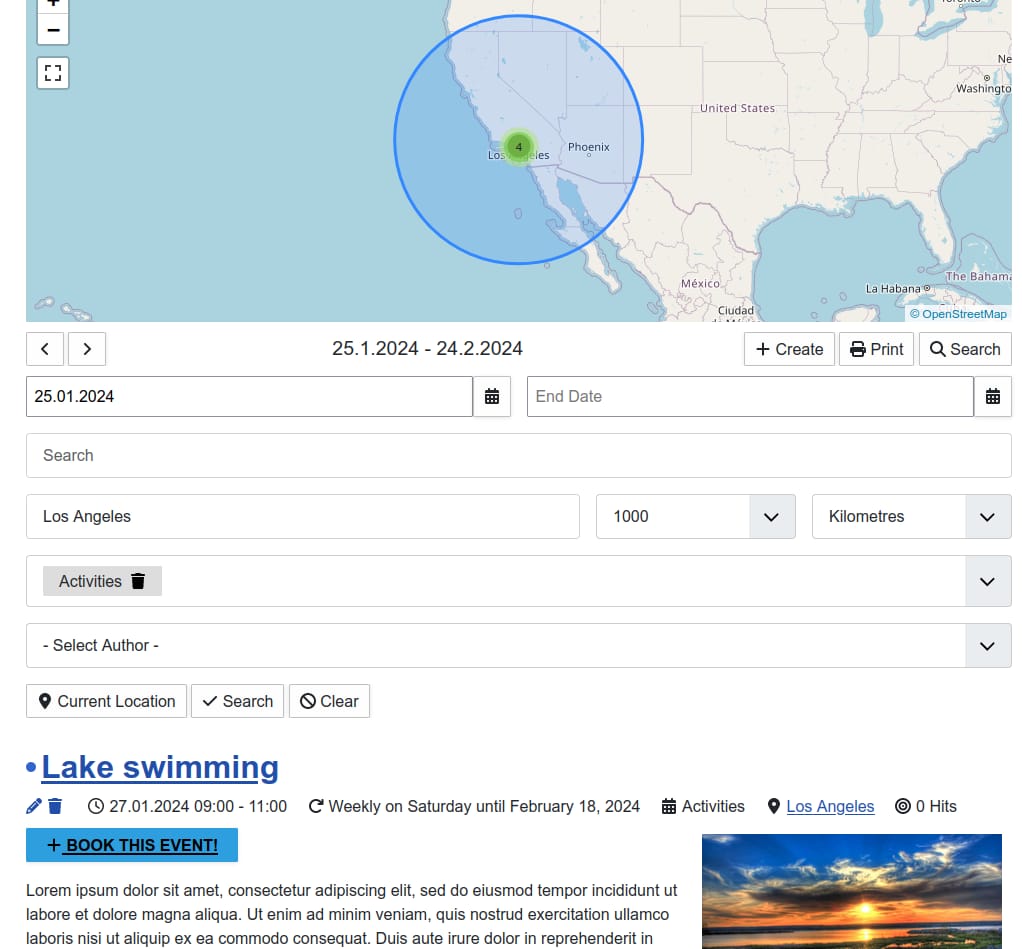Viewport: 1022px width, 949px height.
Task: Open start date calendar picker icon
Action: (x=492, y=397)
